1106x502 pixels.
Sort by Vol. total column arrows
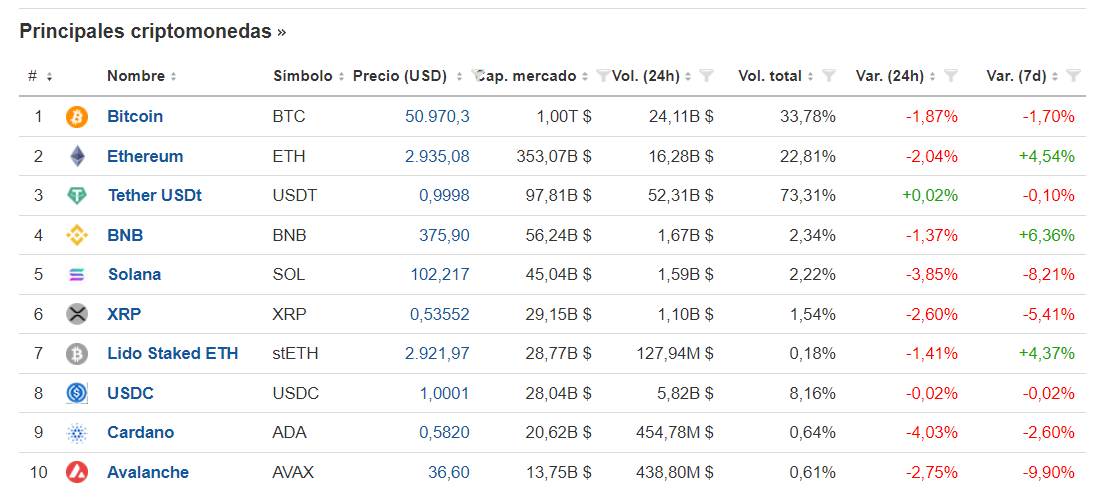coord(810,76)
